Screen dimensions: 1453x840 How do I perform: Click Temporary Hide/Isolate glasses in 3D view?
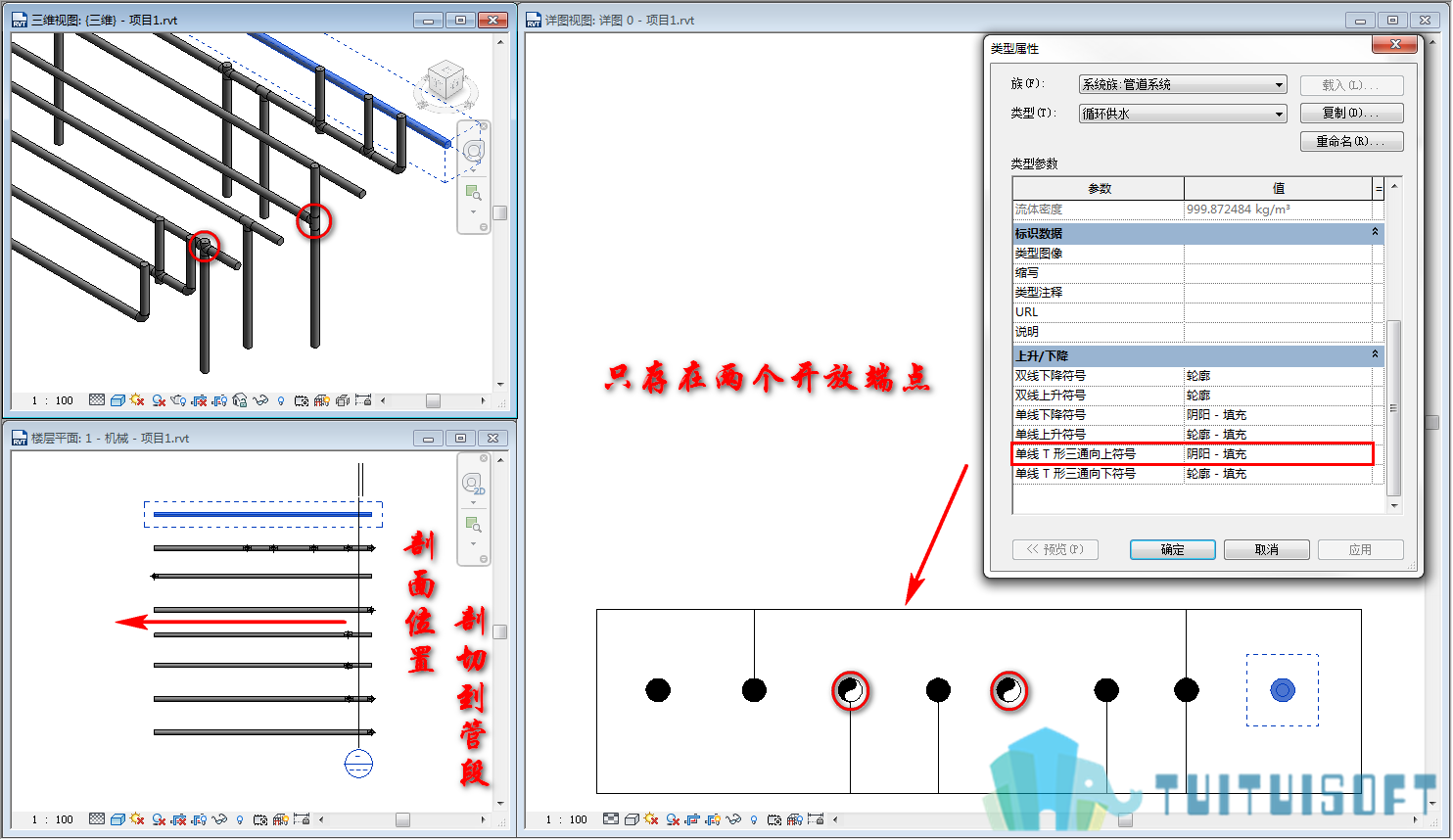(260, 400)
